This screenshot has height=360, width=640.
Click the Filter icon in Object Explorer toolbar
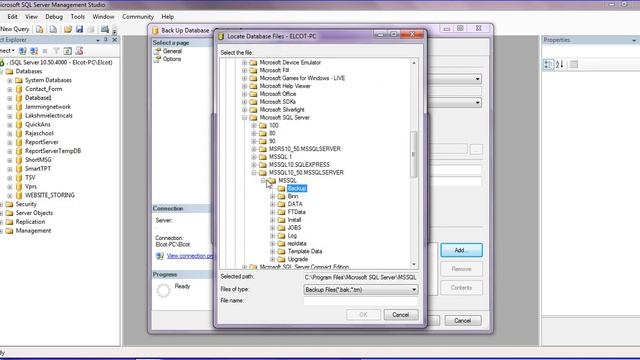coord(56,51)
